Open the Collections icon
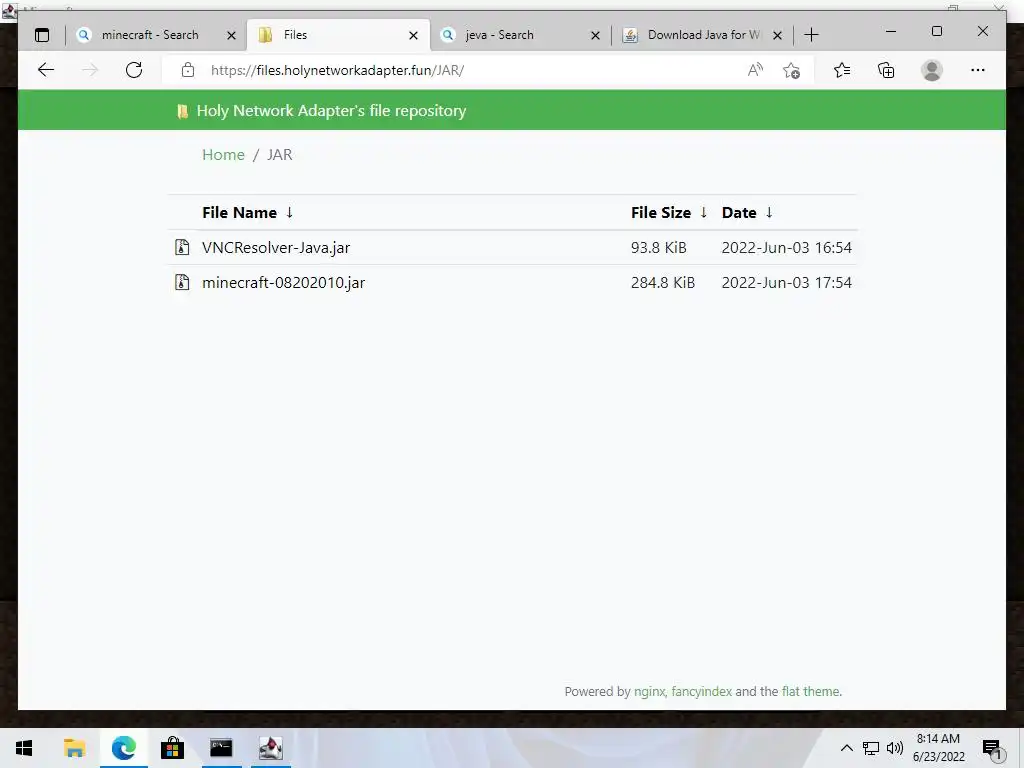 click(x=886, y=70)
